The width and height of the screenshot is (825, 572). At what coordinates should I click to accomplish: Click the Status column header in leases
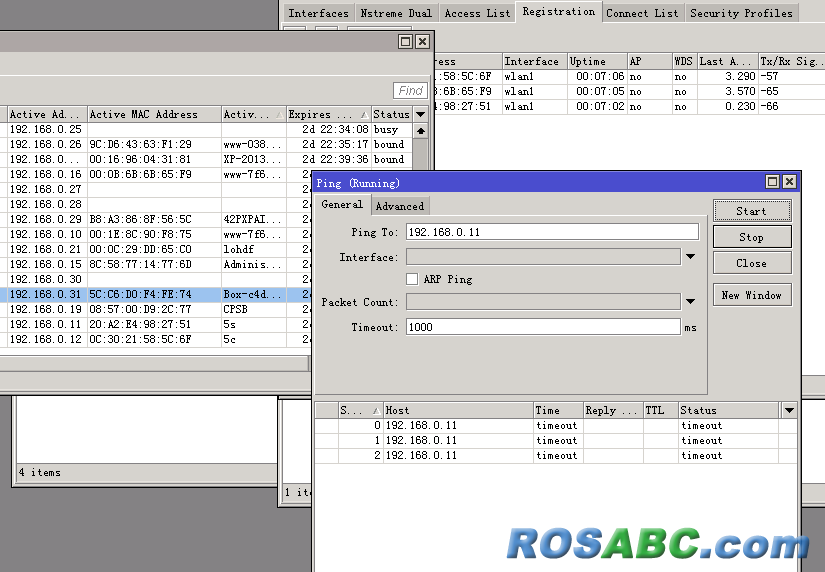pyautogui.click(x=392, y=114)
